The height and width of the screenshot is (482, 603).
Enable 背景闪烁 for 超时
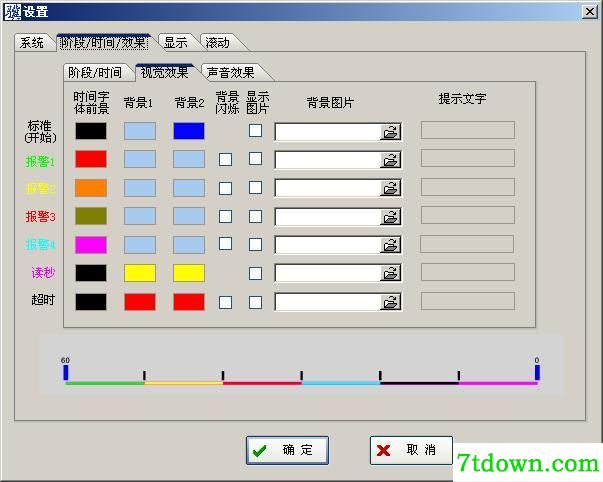coord(225,302)
